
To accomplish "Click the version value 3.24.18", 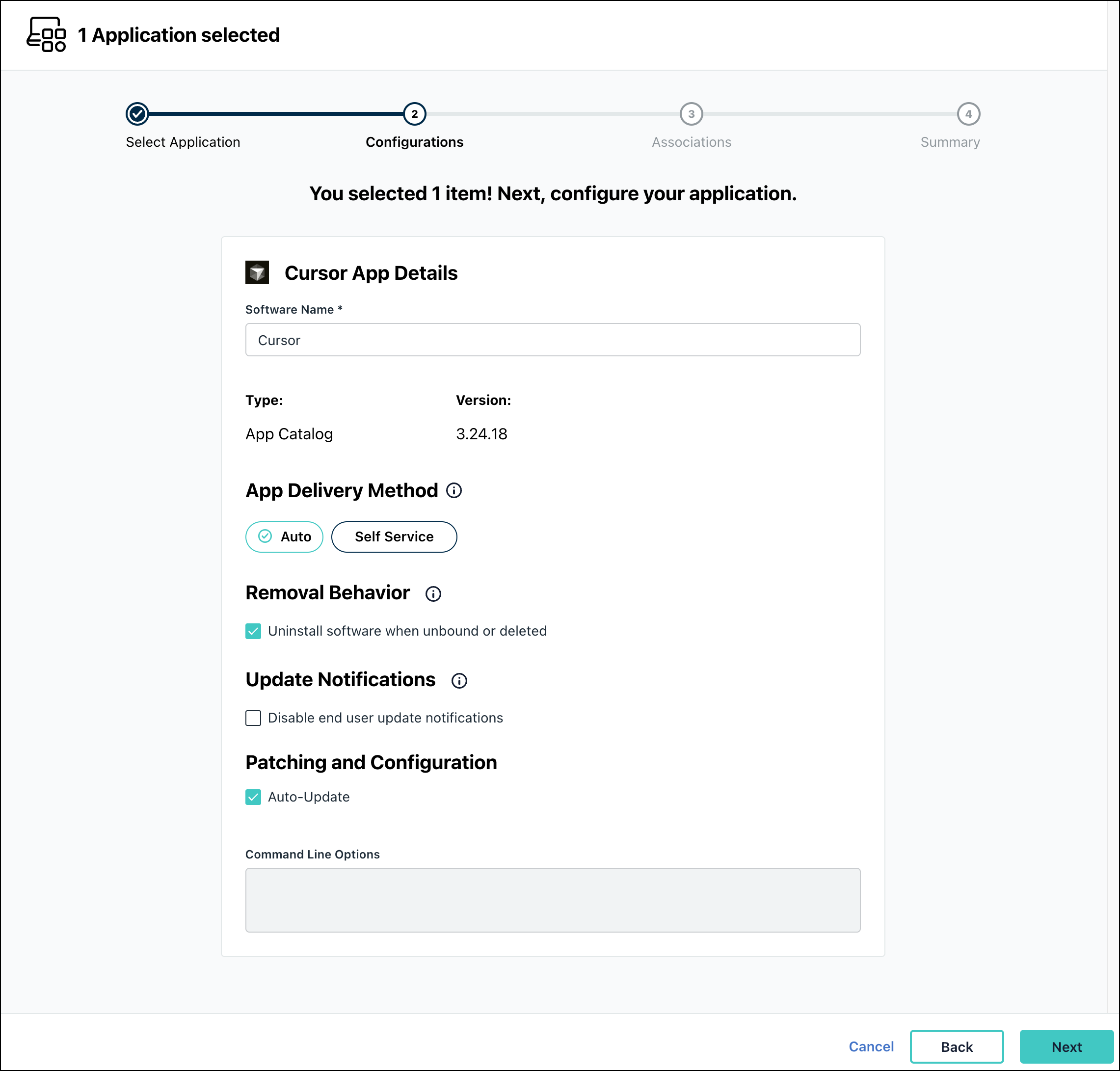I will (481, 434).
